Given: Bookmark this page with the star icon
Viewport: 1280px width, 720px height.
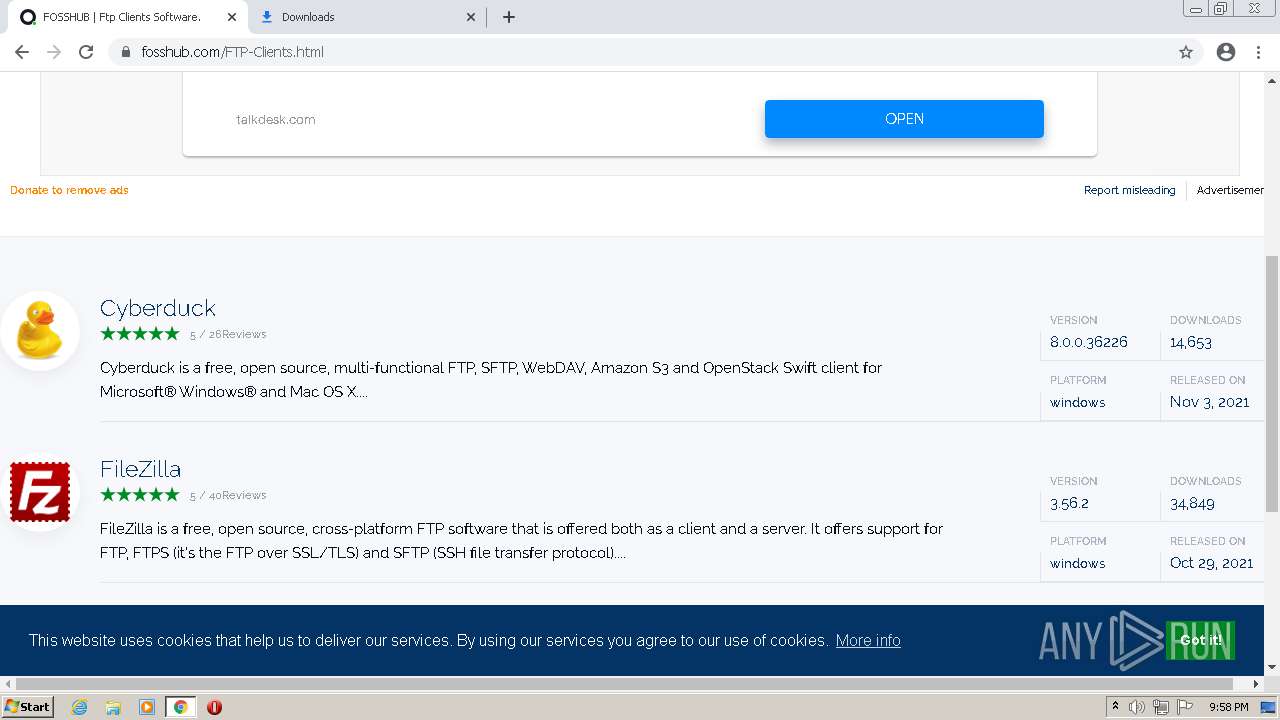Looking at the screenshot, I should tap(1186, 52).
